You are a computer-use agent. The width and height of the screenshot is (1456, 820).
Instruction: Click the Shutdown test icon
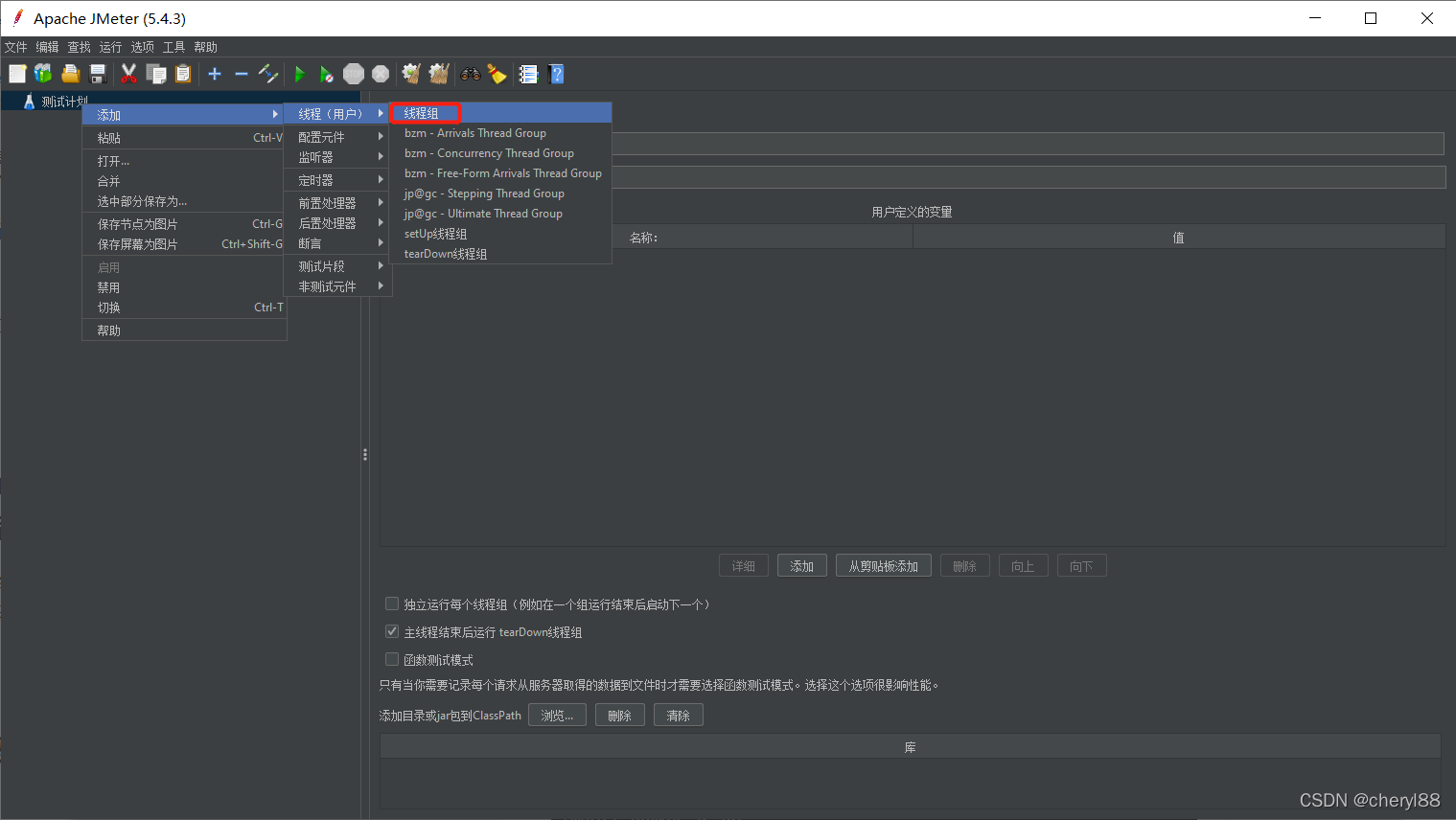(381, 74)
